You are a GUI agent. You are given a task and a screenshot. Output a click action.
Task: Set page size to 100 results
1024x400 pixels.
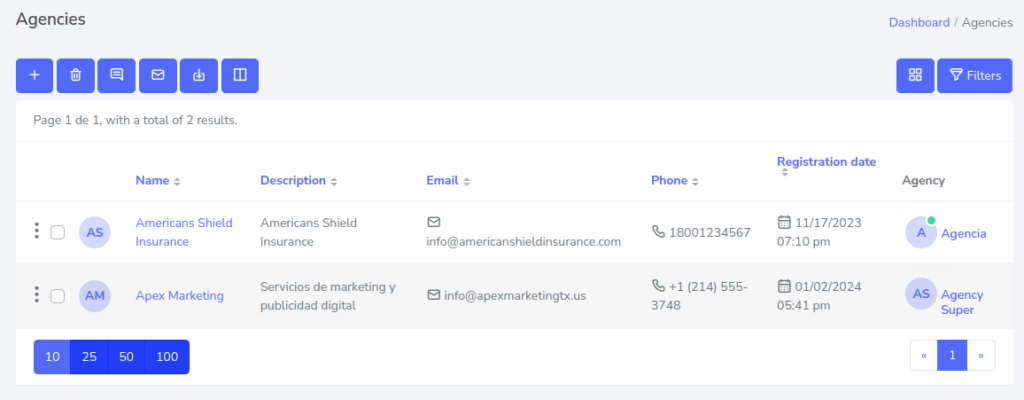[x=167, y=357]
